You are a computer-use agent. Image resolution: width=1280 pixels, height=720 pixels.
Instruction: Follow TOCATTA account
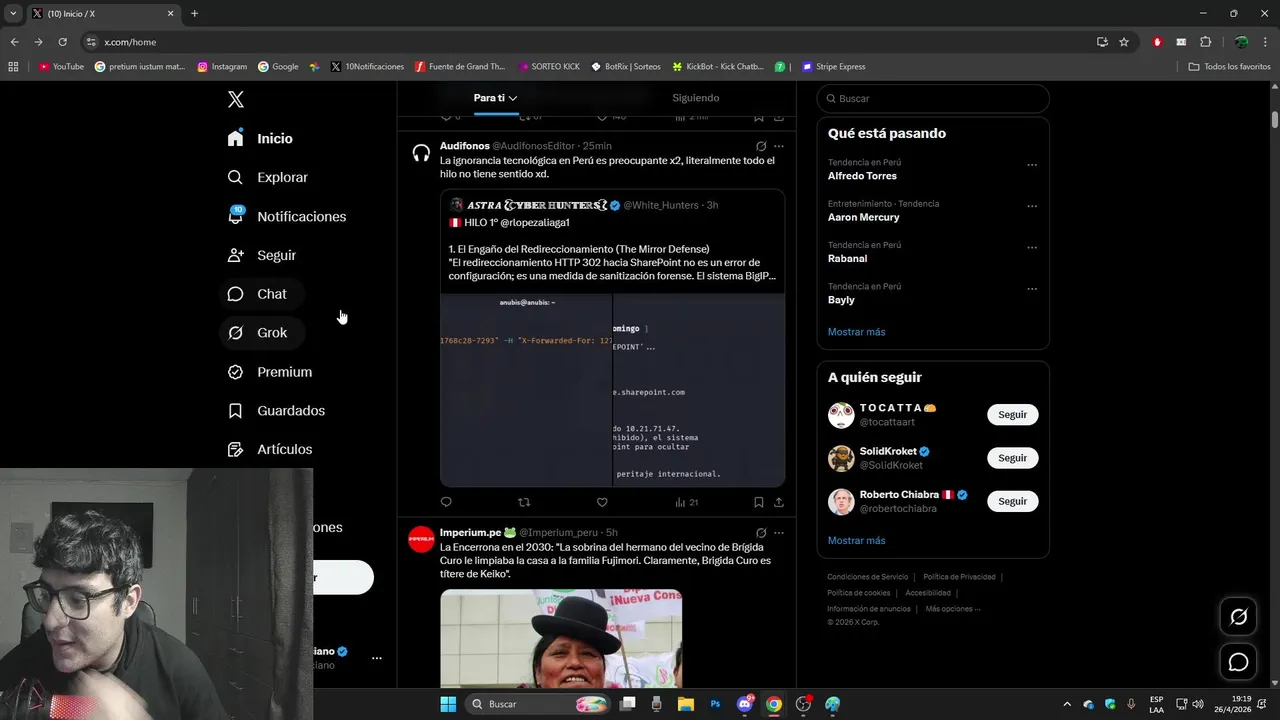point(1012,415)
